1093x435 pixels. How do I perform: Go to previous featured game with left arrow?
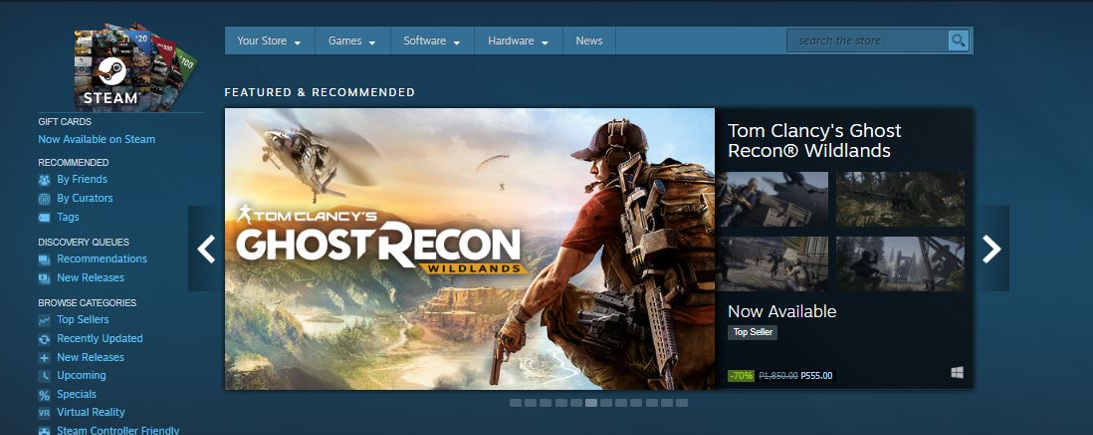[x=206, y=249]
